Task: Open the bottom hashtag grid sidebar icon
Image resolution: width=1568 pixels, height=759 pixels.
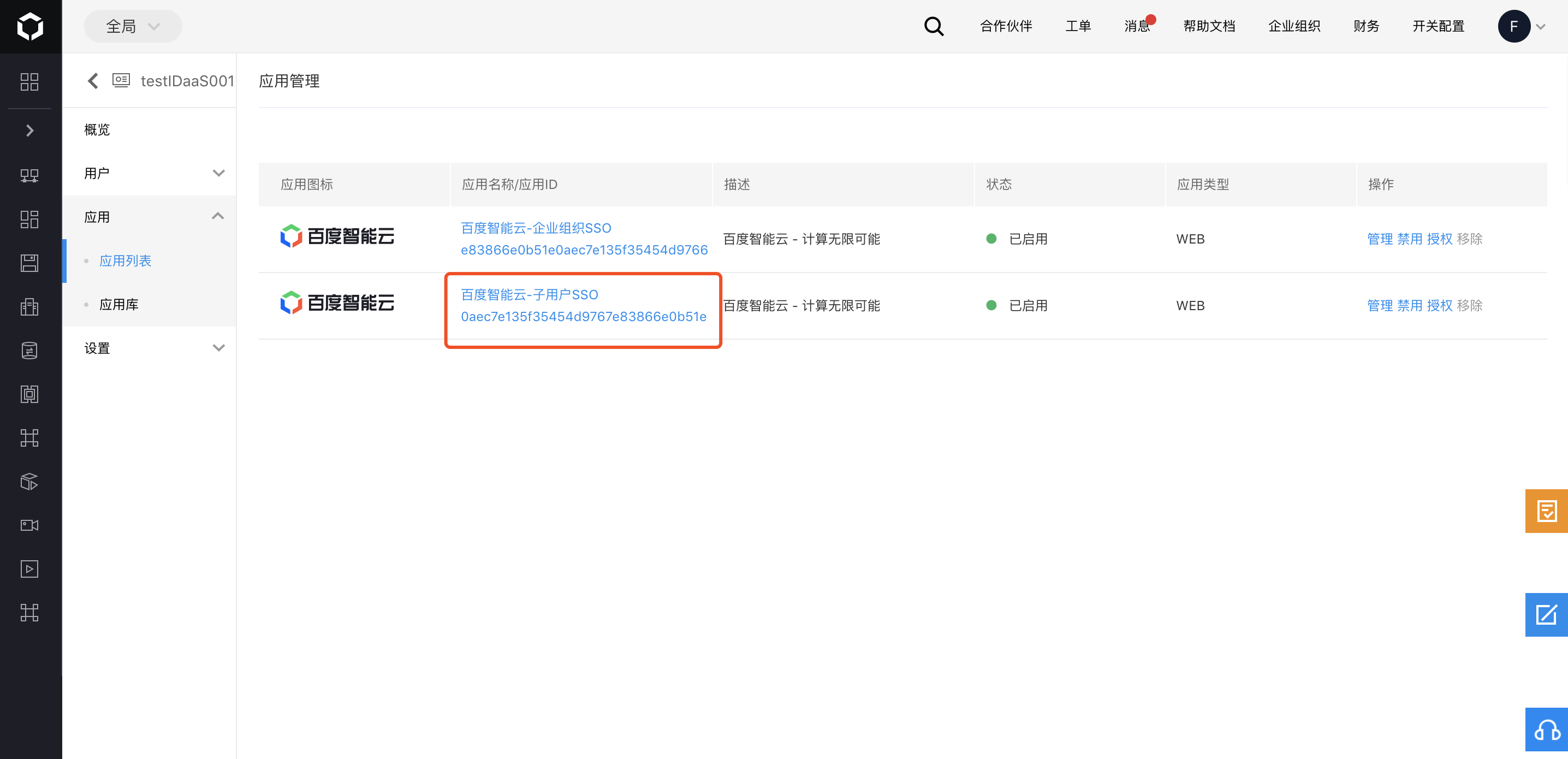Action: (x=29, y=612)
